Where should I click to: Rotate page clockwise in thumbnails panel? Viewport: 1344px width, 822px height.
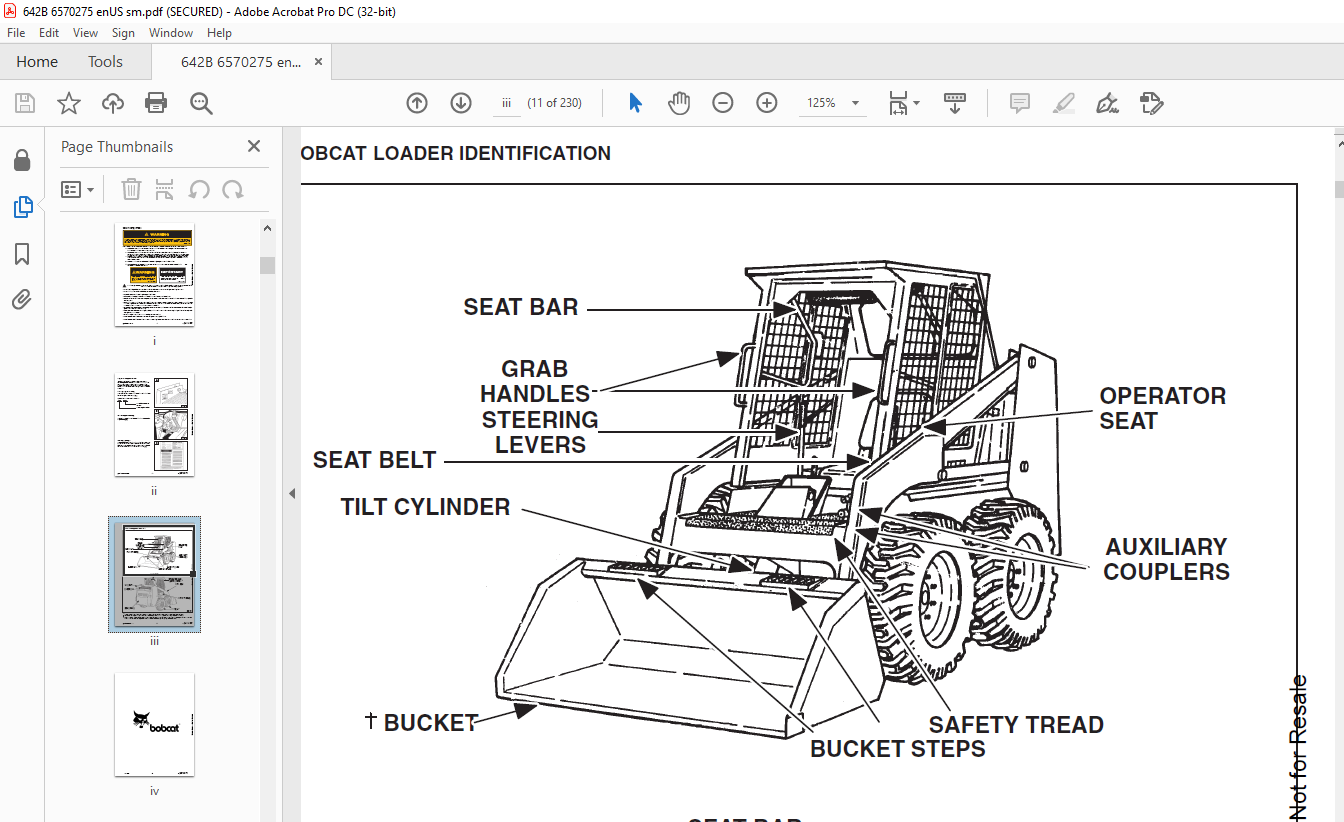point(233,189)
